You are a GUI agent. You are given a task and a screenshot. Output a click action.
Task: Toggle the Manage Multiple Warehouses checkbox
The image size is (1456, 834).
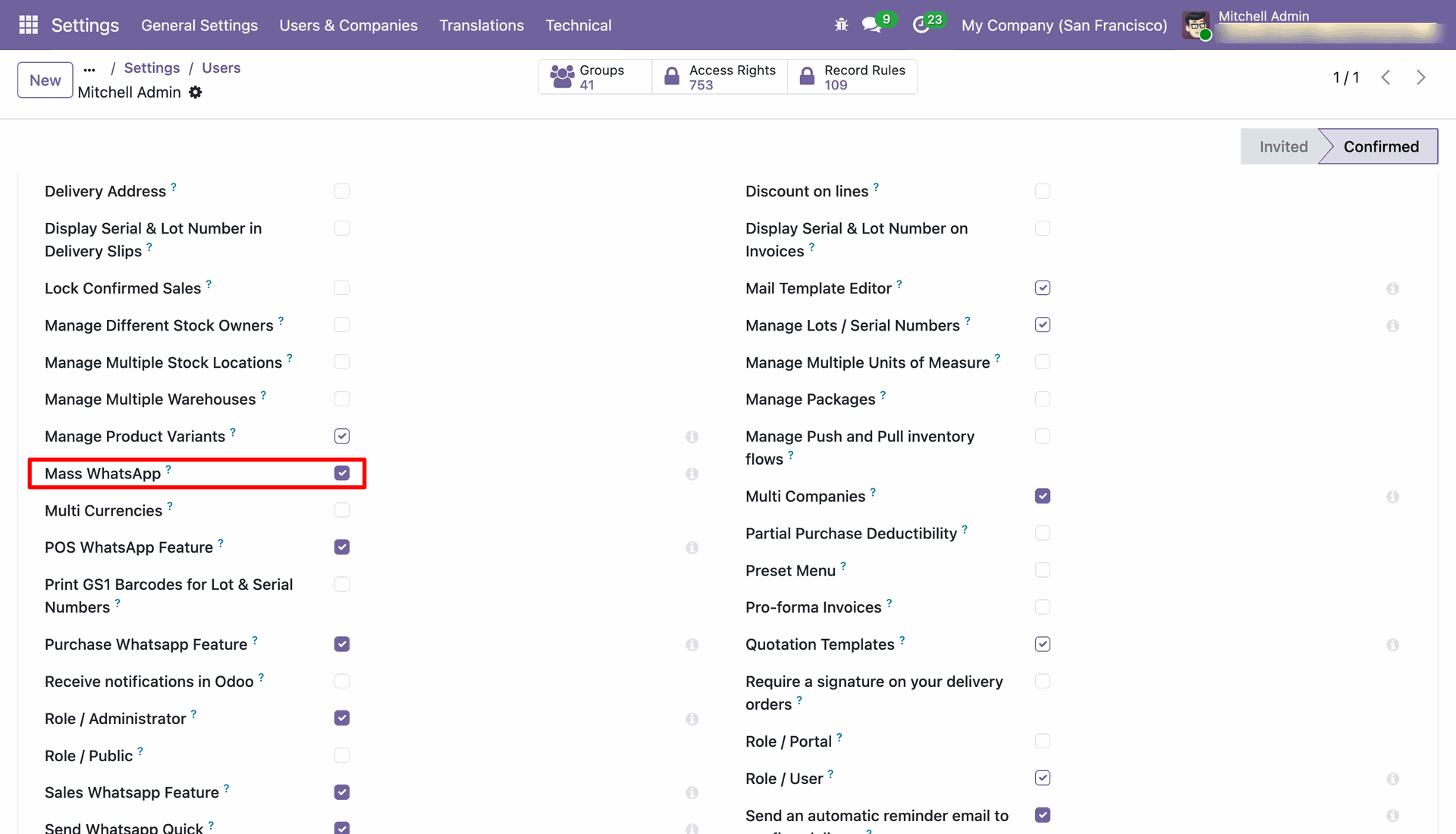pyautogui.click(x=342, y=399)
